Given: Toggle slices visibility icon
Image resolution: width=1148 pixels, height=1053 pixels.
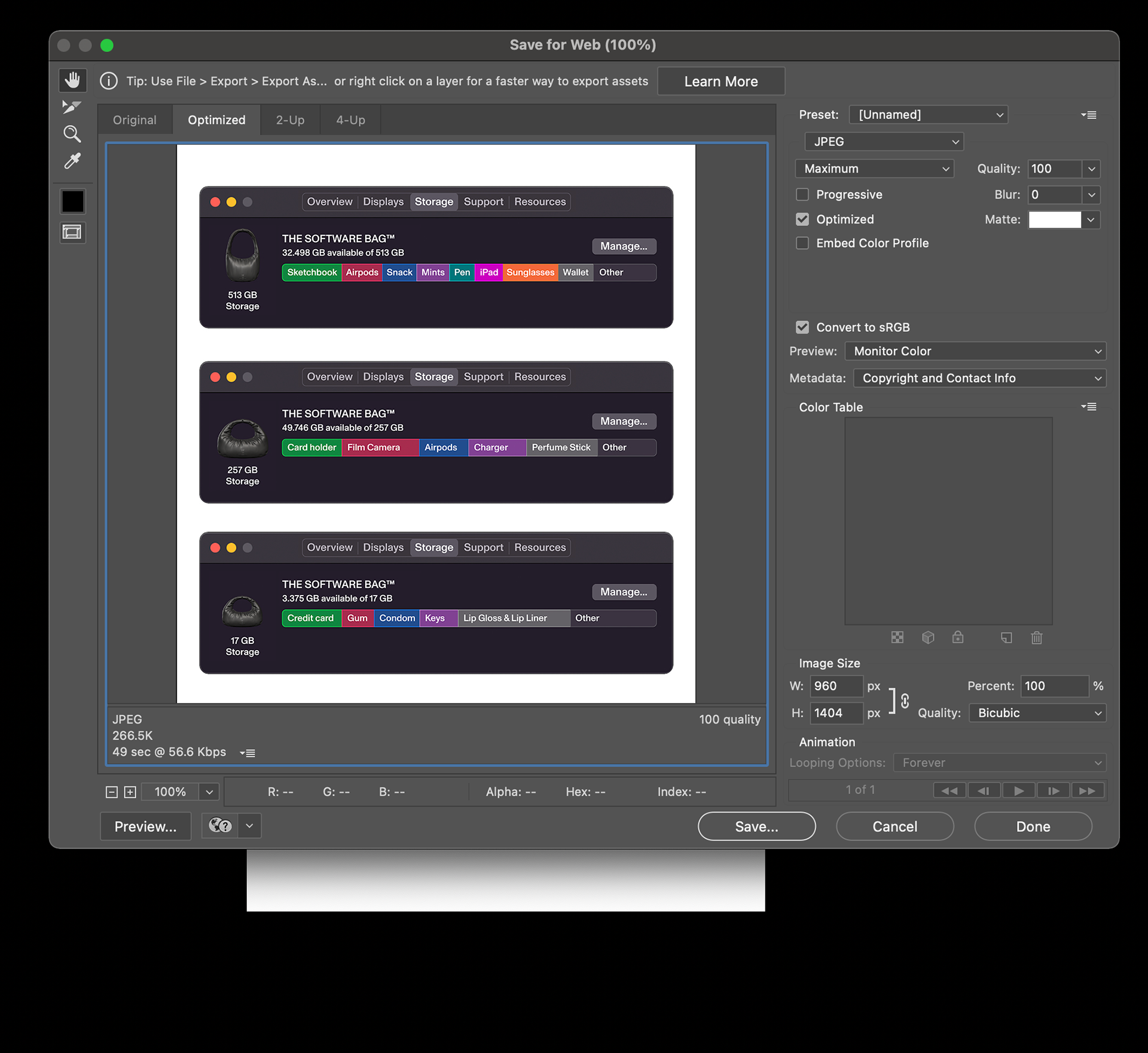Looking at the screenshot, I should tap(72, 232).
